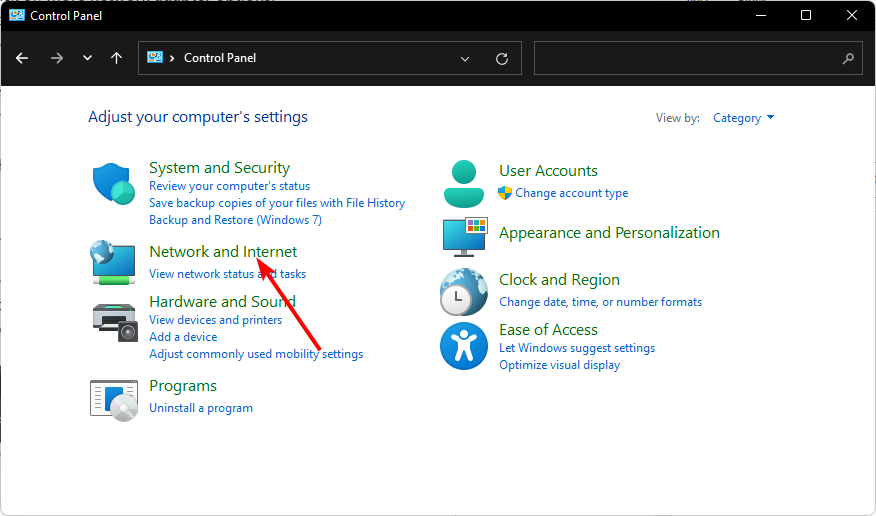Expand the address bar history dropdown
The width and height of the screenshot is (876, 516).
pyautogui.click(x=465, y=58)
